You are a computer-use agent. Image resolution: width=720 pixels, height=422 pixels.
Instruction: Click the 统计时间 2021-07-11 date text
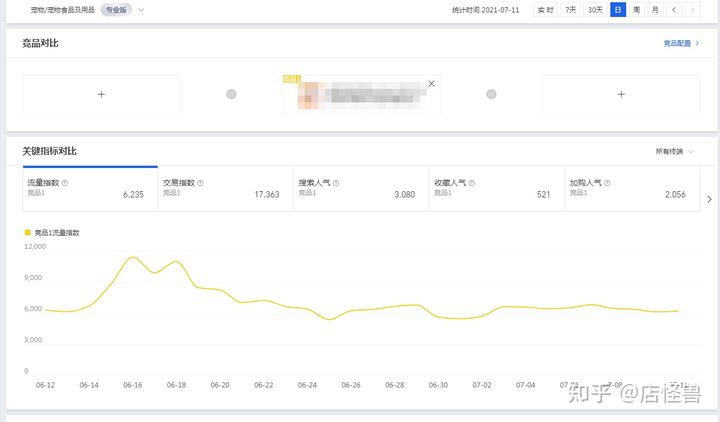(485, 10)
